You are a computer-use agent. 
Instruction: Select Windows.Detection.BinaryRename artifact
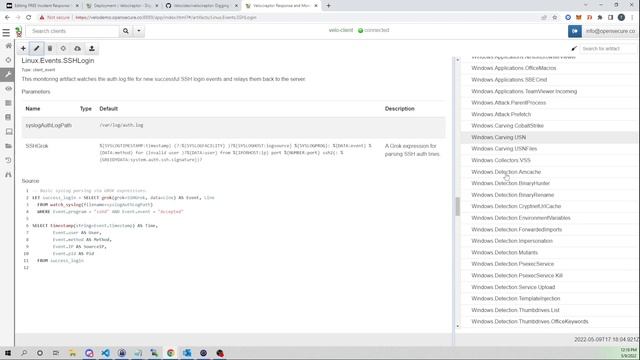(x=513, y=195)
